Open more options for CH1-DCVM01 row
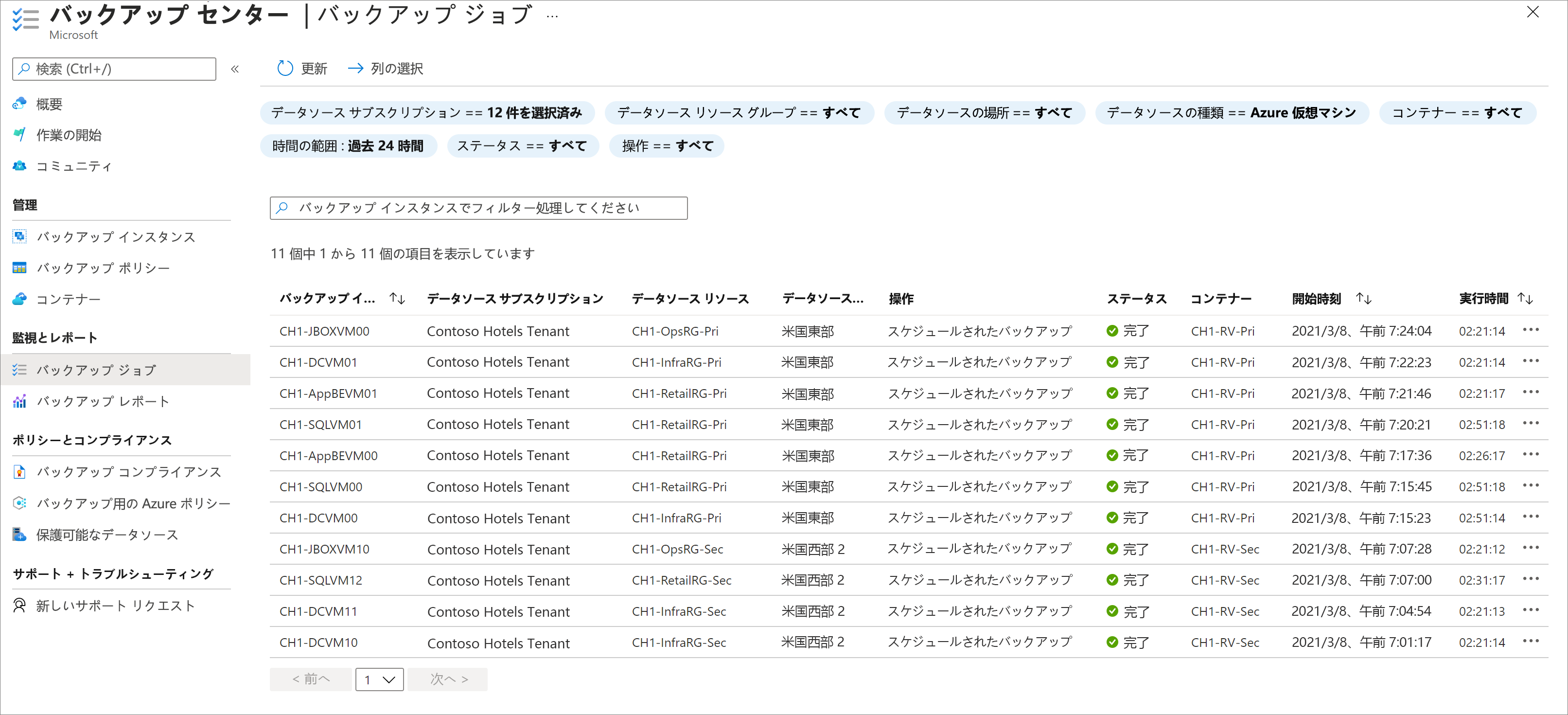 [1530, 361]
